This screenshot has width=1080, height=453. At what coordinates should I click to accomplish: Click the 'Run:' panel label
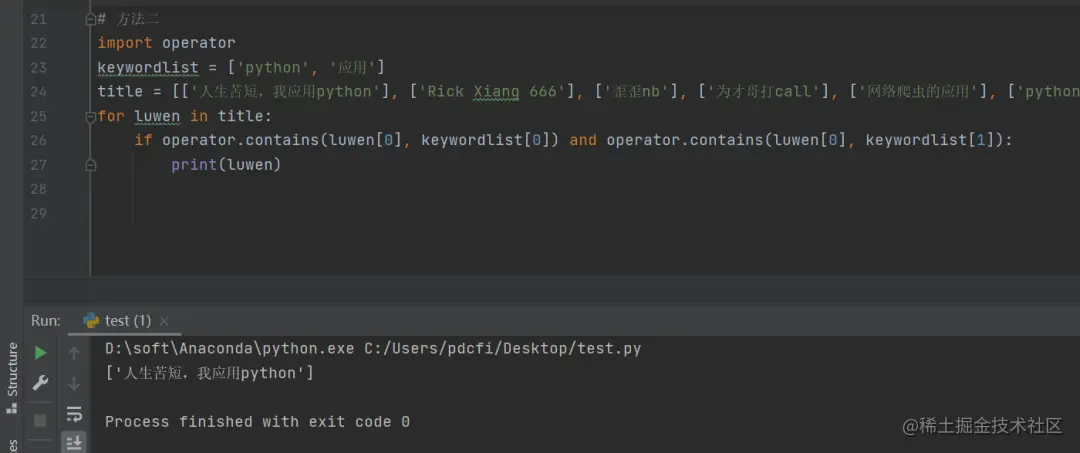tap(46, 321)
